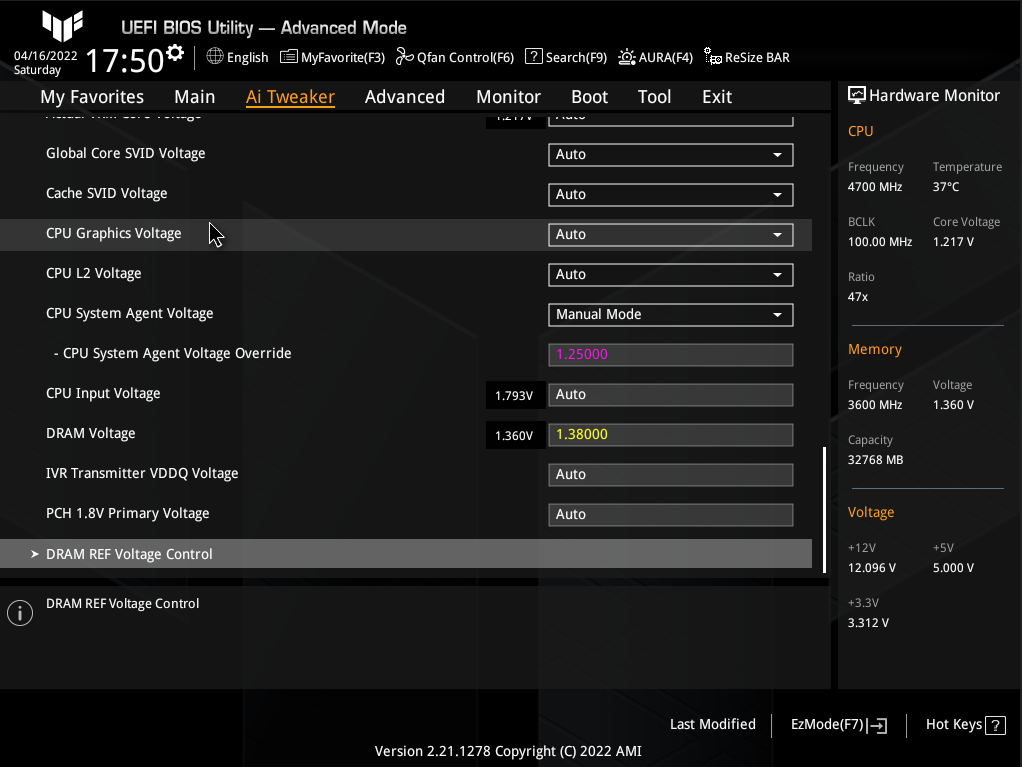
Task: Switch to EzMode(F7)
Action: click(x=839, y=725)
